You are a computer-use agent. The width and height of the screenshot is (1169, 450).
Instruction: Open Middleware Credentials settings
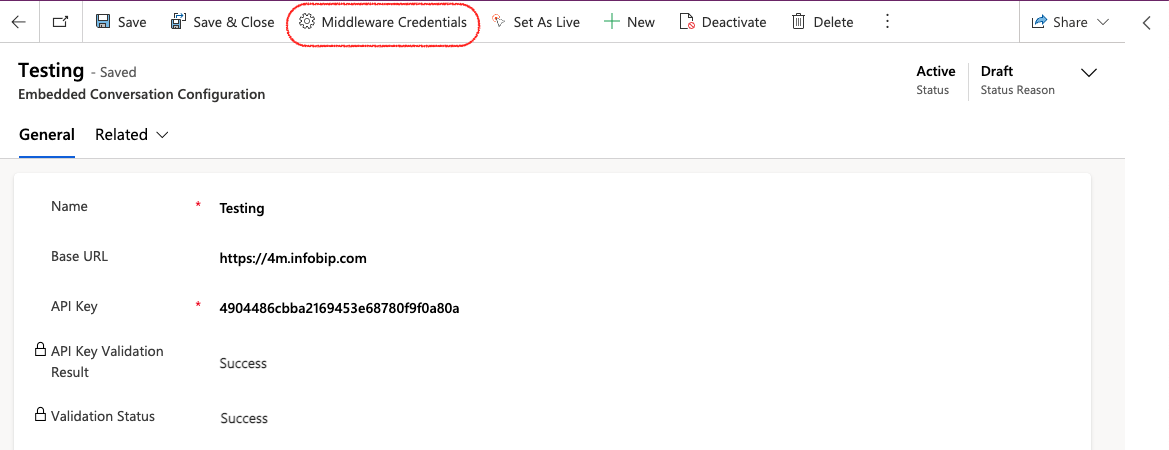pyautogui.click(x=383, y=22)
